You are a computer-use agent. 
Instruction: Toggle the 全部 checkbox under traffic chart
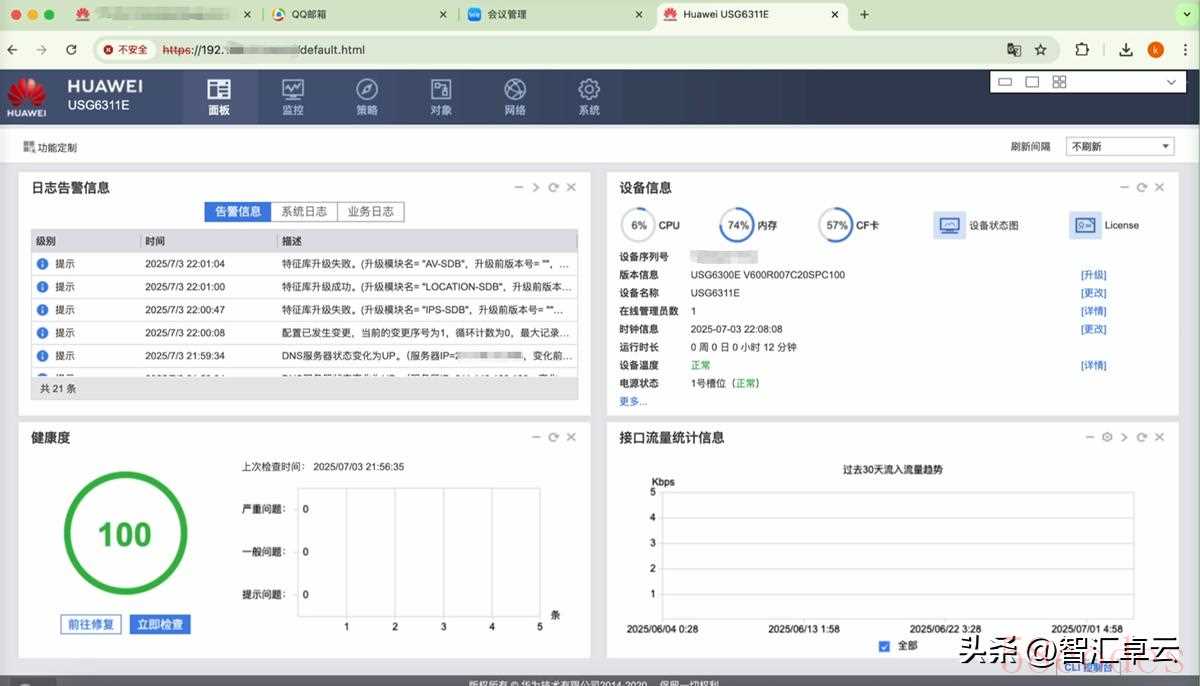pos(884,646)
